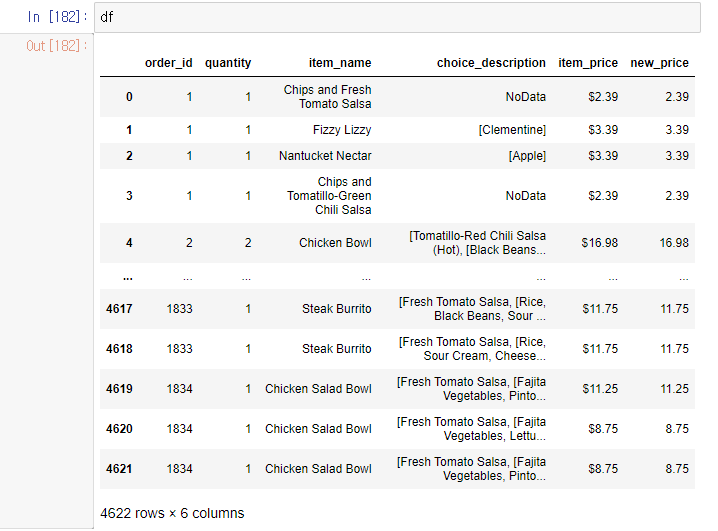This screenshot has height=531, width=718.
Task: Click the item_name column header
Action: point(340,63)
